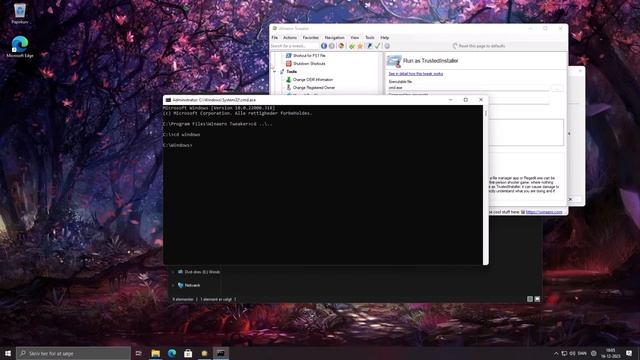Click the 'Change OEM Information' green icon

pyautogui.click(x=289, y=80)
